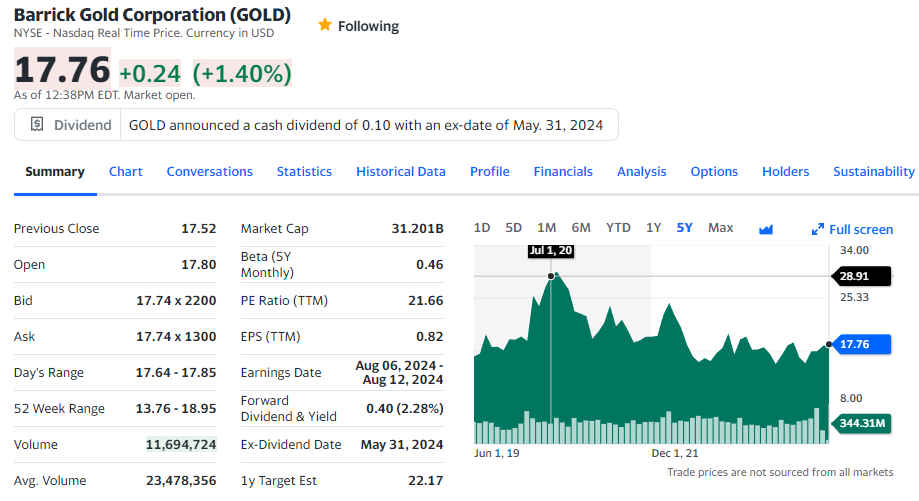Click the GOLD cash dividend announcement text
919x501 pixels.
point(366,125)
